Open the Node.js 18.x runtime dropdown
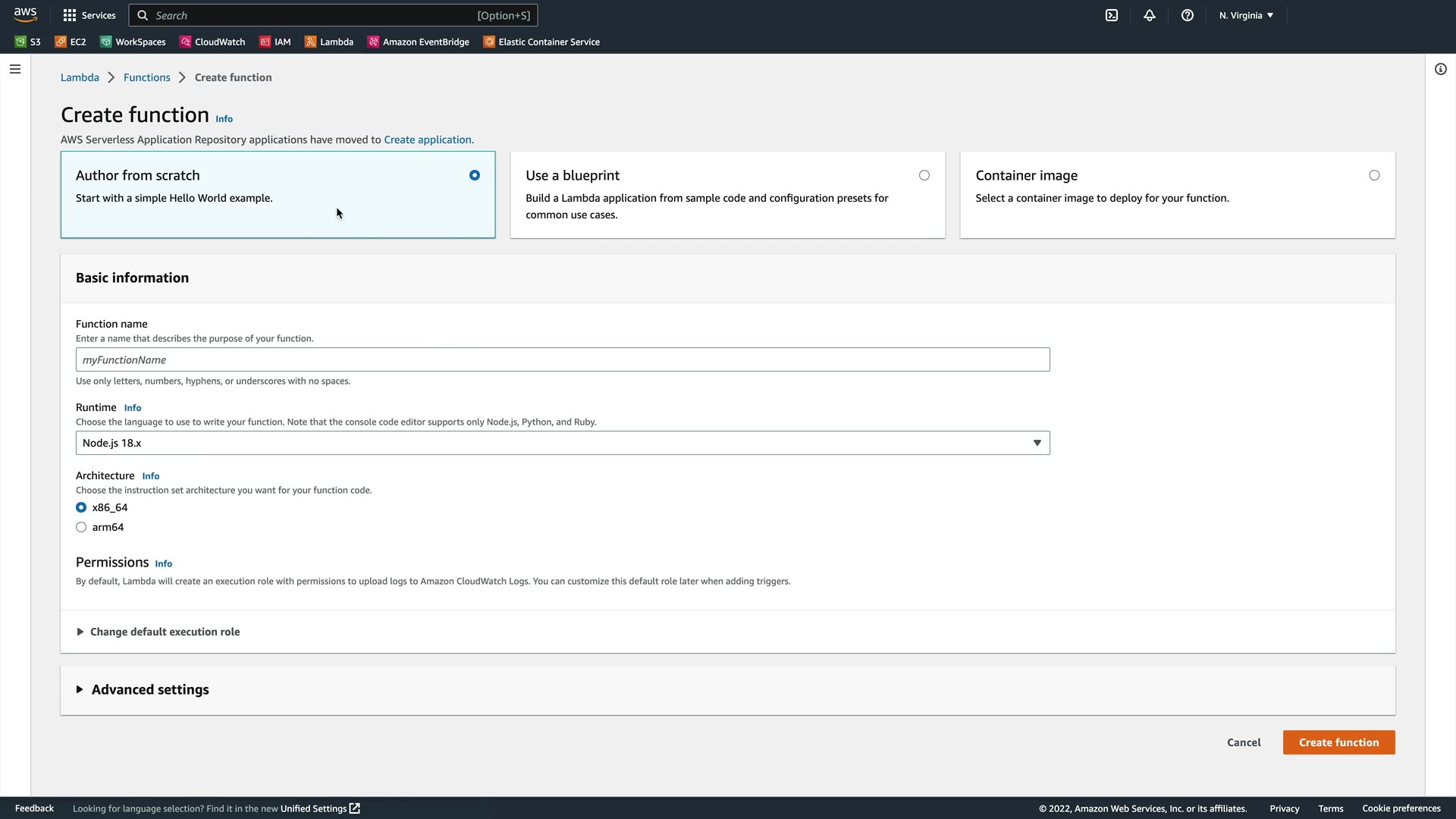 tap(562, 443)
